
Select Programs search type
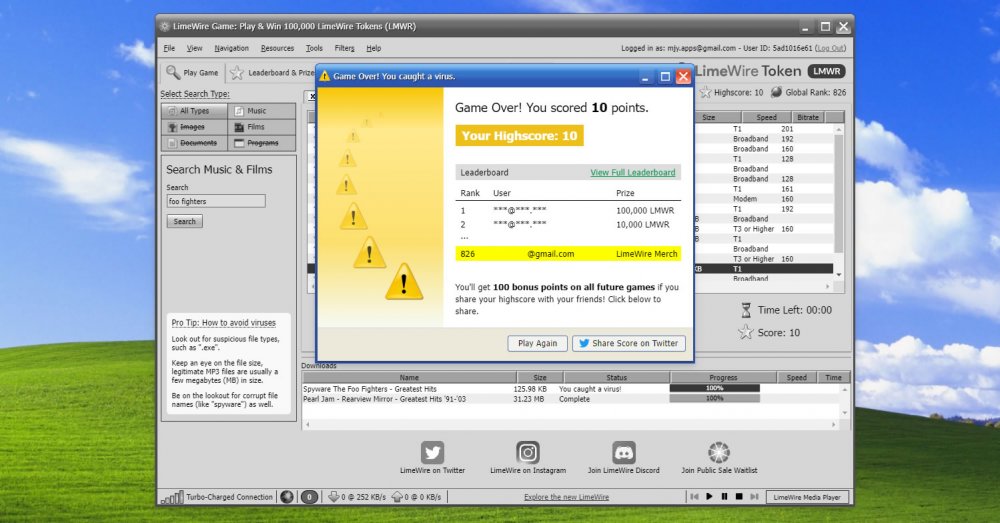[x=262, y=143]
